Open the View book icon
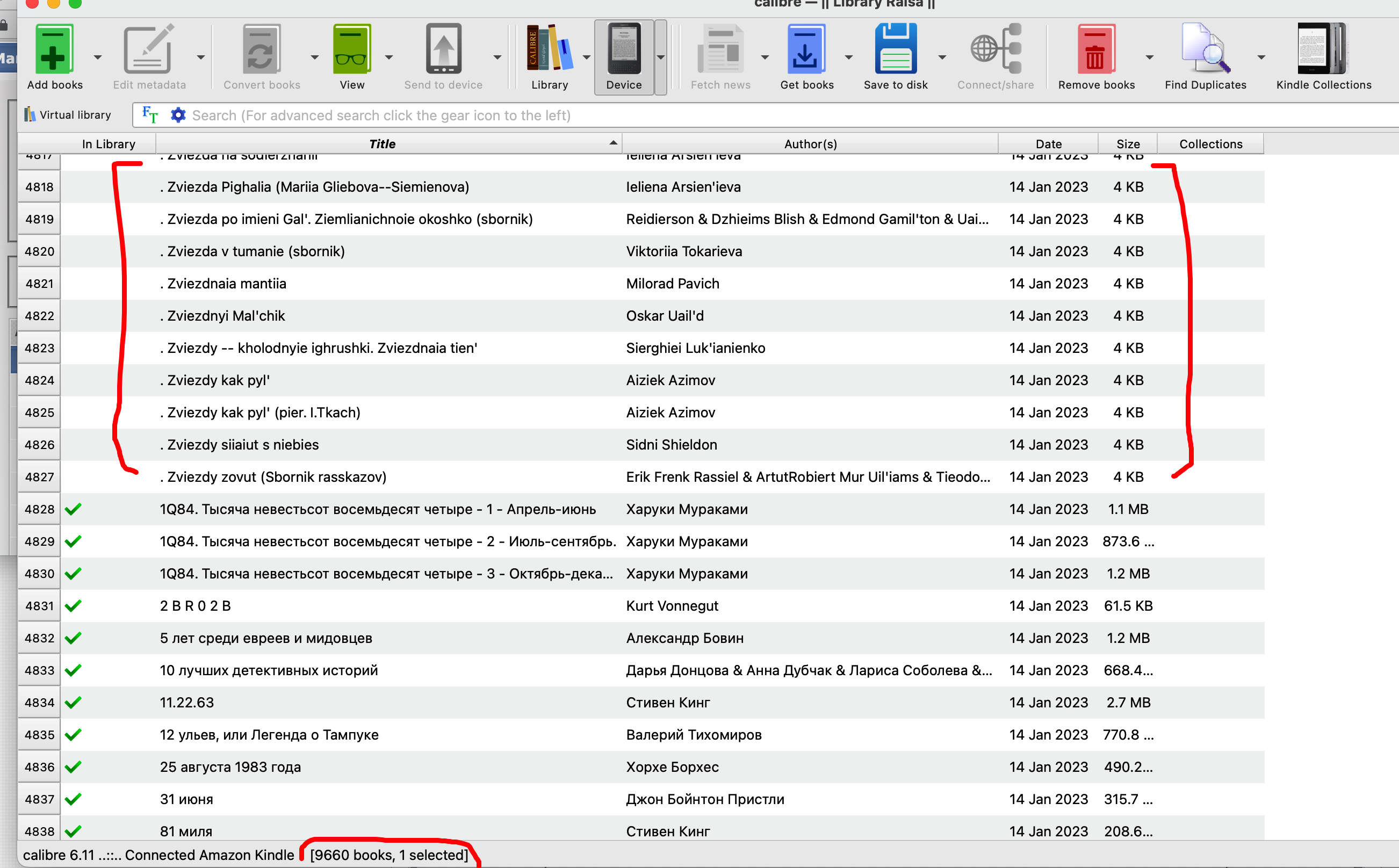Image resolution: width=1399 pixels, height=868 pixels. click(351, 49)
